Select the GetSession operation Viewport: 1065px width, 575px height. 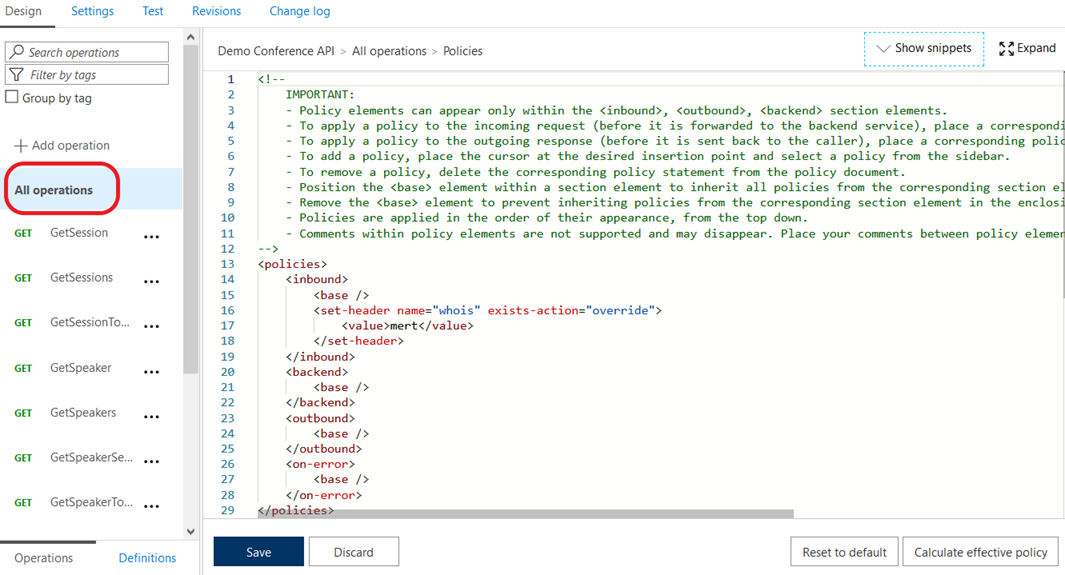pos(79,233)
